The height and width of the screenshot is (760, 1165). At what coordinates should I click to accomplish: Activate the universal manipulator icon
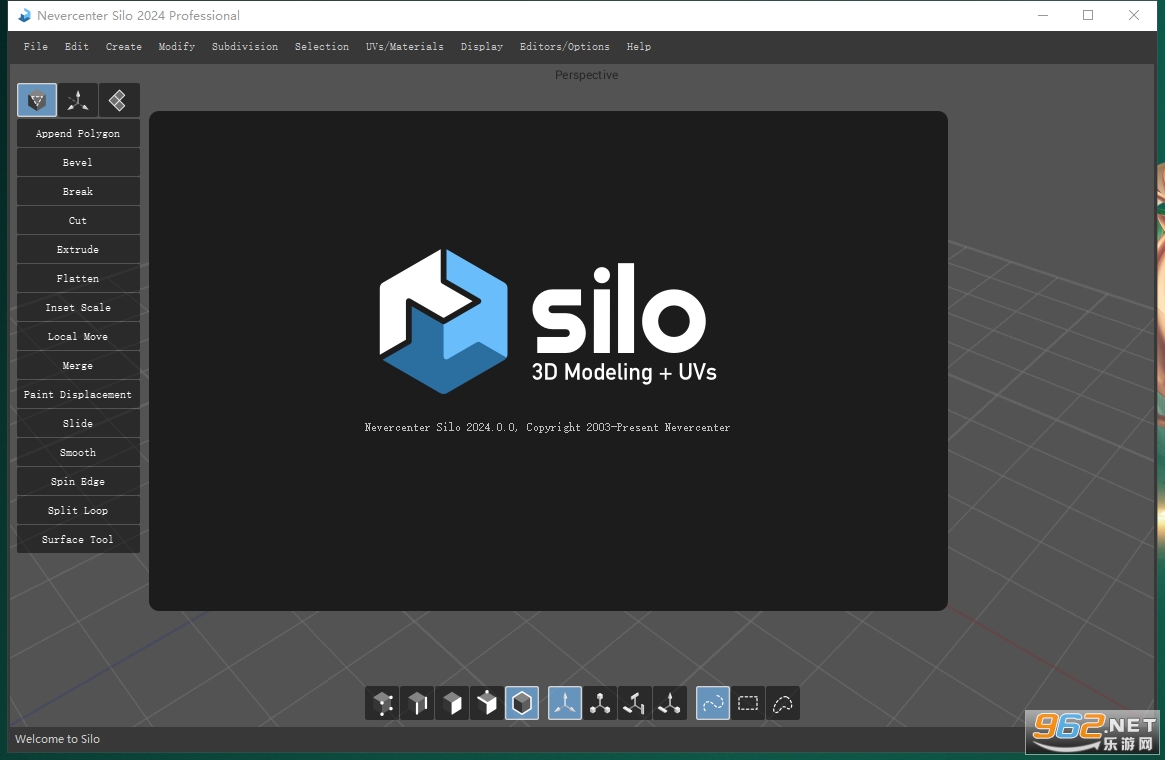click(669, 703)
